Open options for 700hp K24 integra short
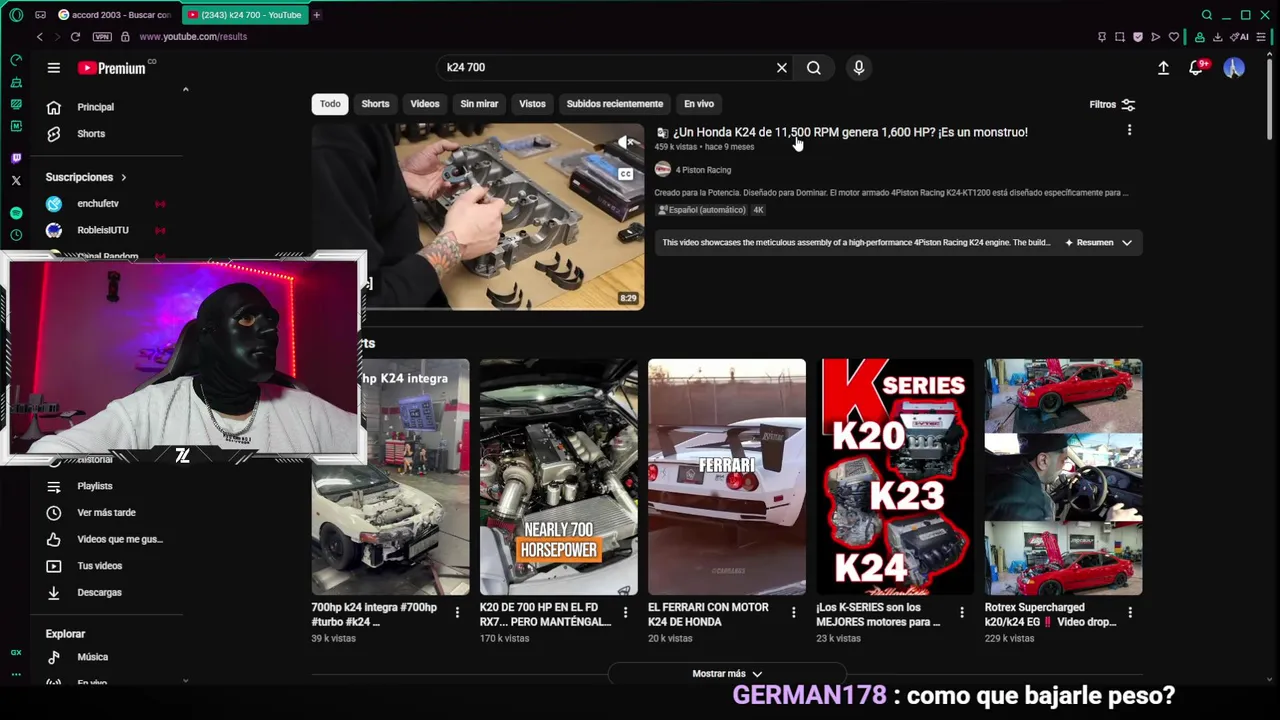This screenshot has height=720, width=1280. [457, 612]
